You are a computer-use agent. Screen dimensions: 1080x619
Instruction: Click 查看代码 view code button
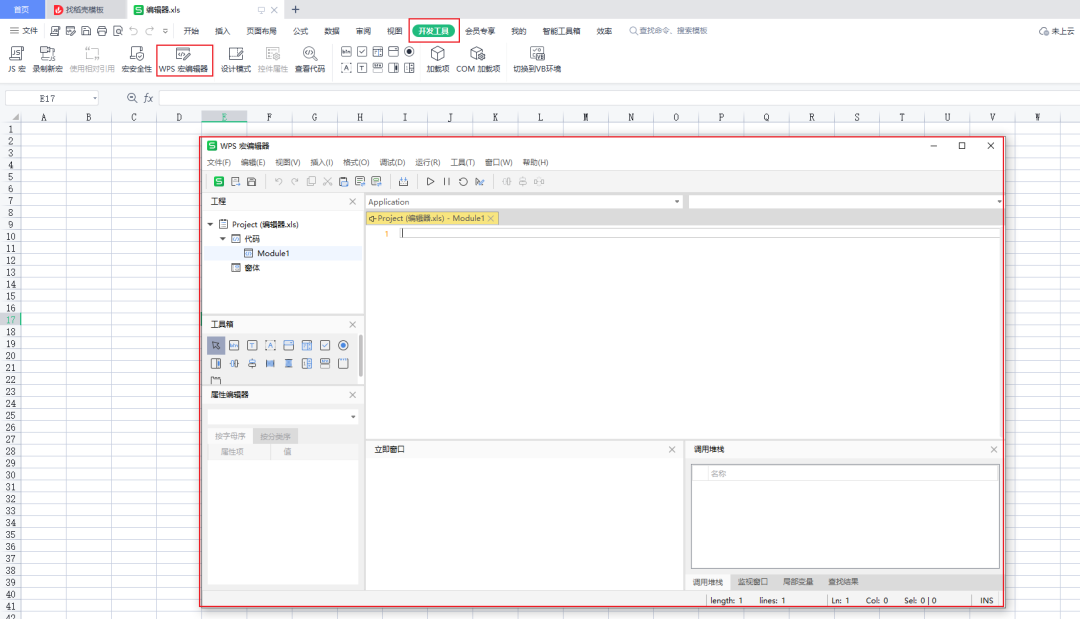310,59
